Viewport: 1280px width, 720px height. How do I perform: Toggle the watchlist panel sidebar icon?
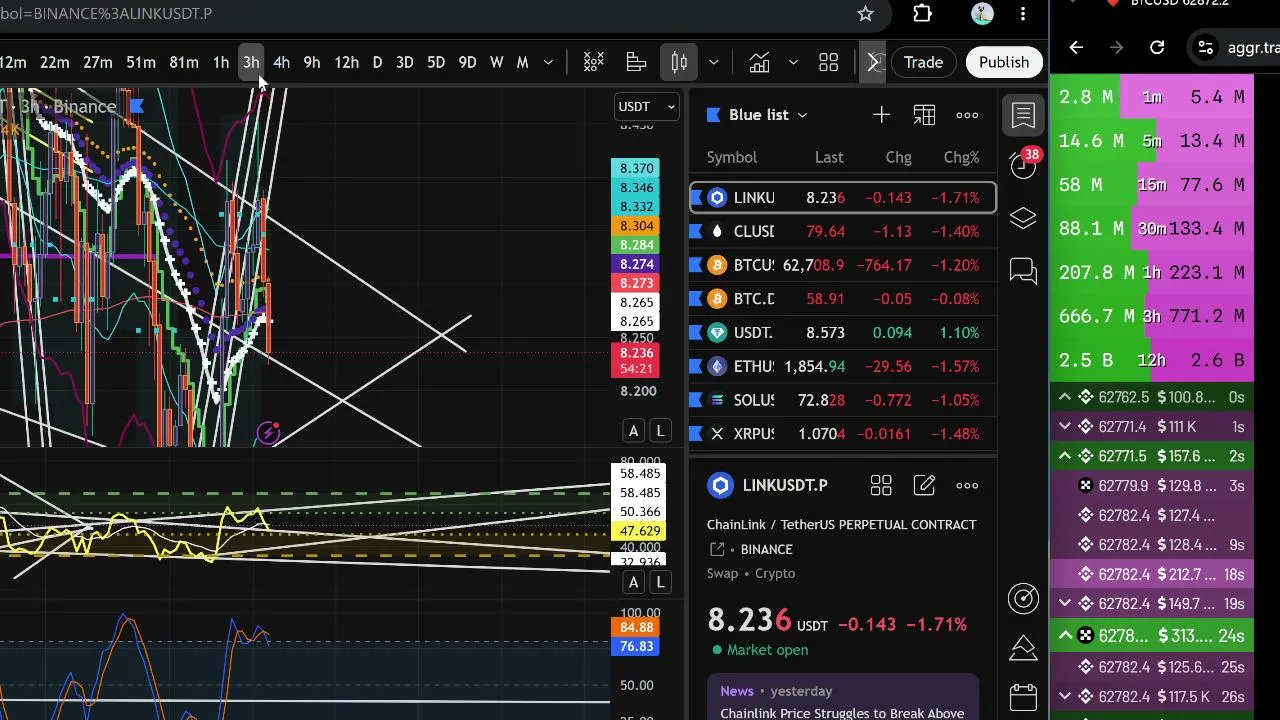[x=1023, y=115]
